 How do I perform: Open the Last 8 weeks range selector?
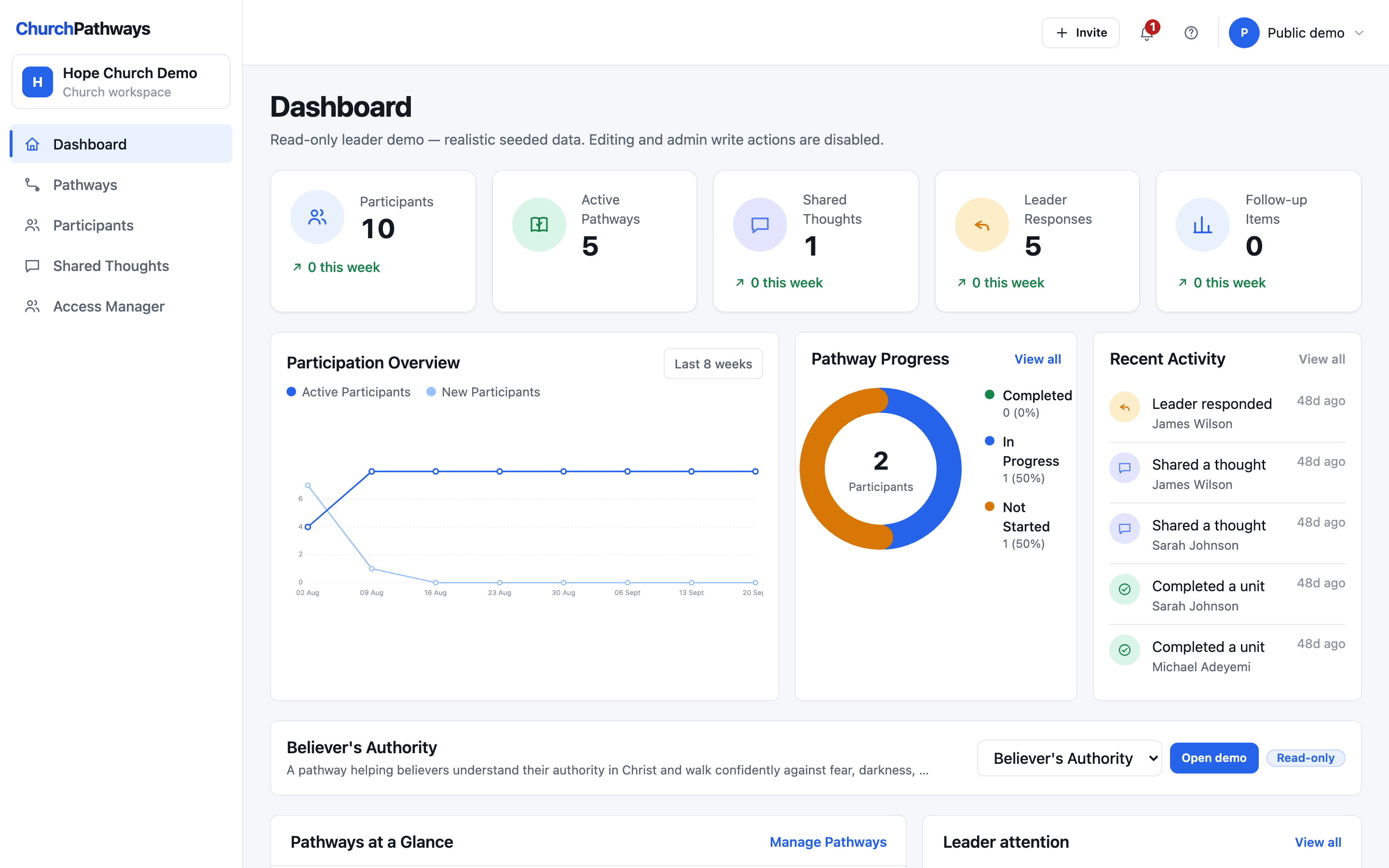[713, 364]
